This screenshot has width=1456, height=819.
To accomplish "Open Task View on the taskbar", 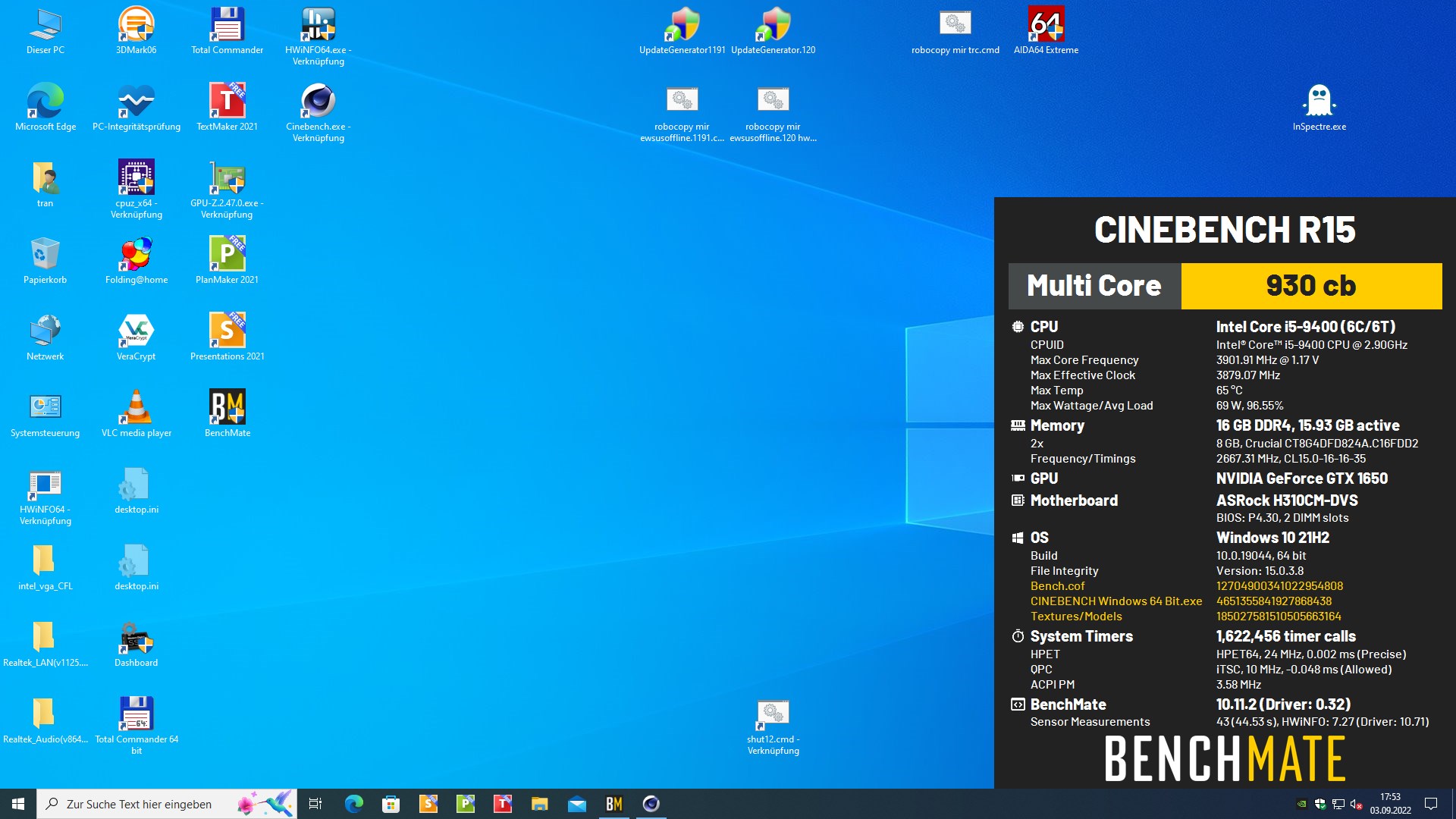I will tap(315, 804).
